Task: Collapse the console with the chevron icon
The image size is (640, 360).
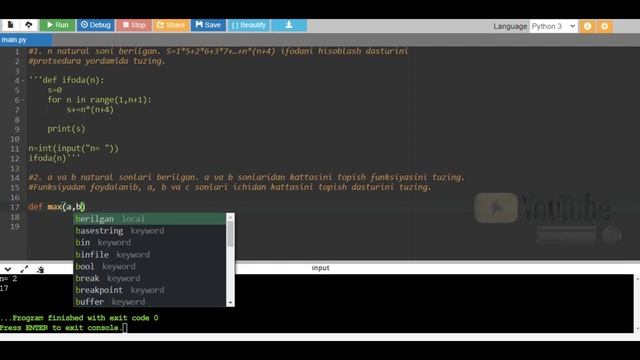Action: 7,269
